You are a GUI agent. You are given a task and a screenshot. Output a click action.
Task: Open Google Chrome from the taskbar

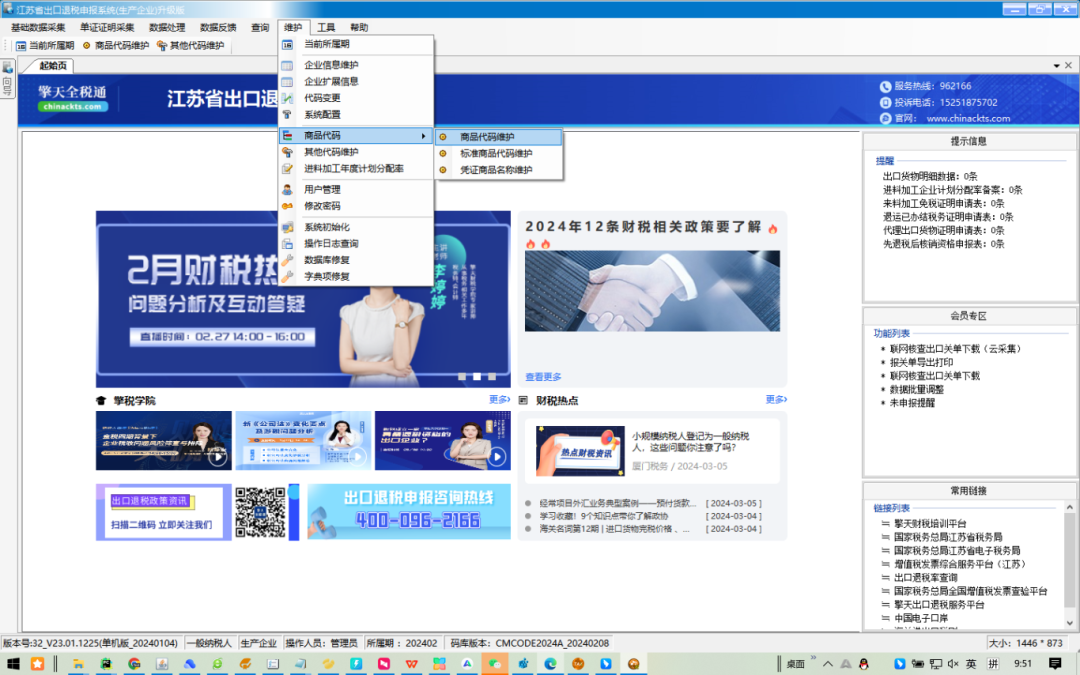134,664
